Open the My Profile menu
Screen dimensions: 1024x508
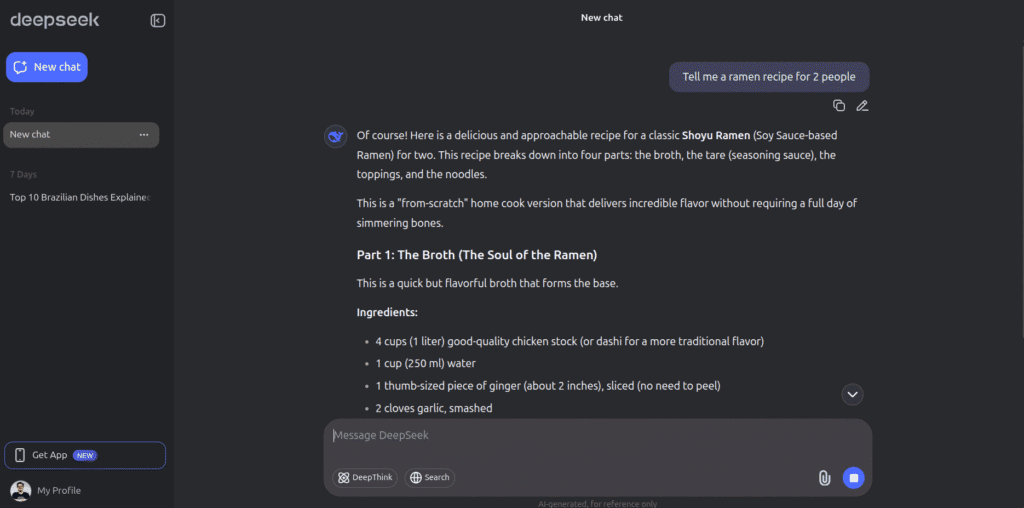[58, 490]
